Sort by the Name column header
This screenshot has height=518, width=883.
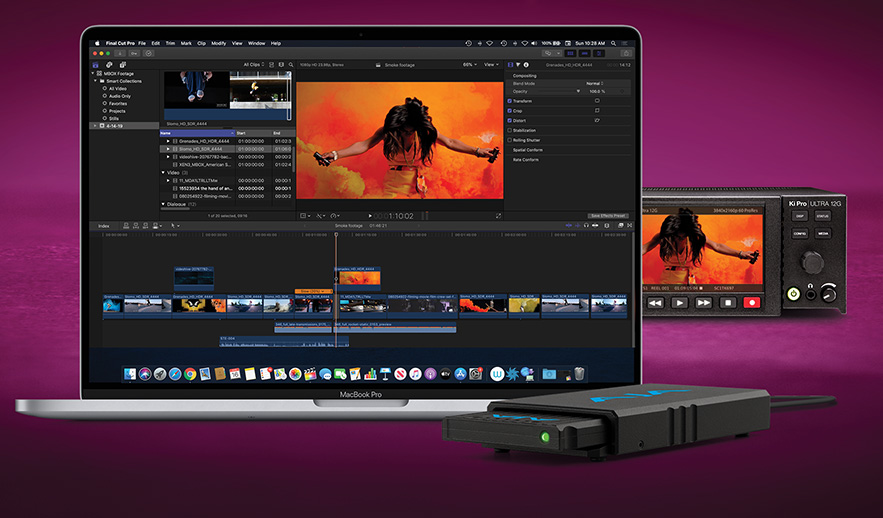pyautogui.click(x=197, y=133)
